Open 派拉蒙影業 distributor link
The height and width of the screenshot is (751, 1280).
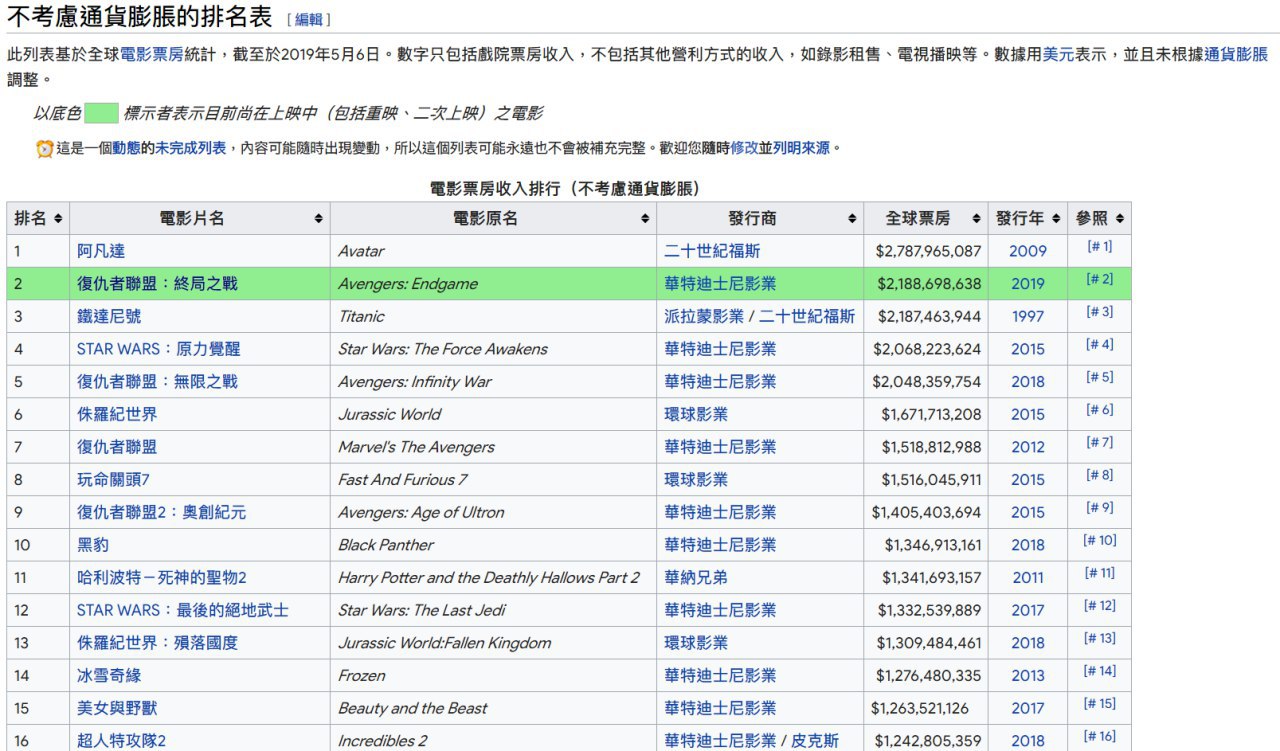click(704, 316)
